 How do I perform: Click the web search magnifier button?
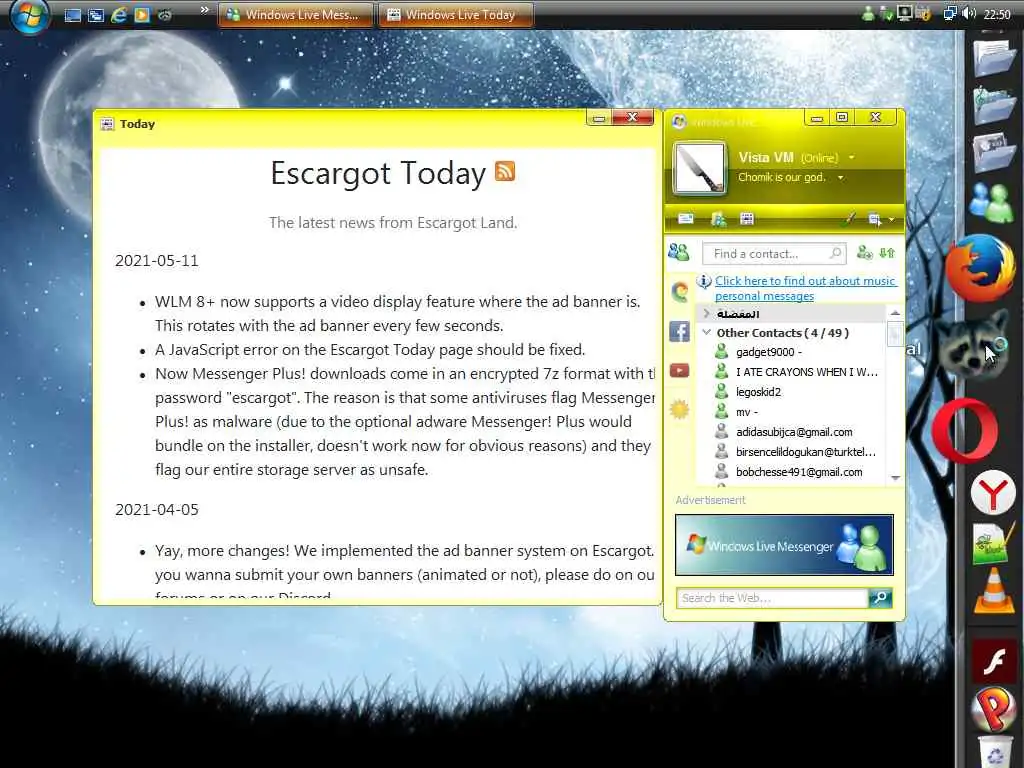click(880, 598)
